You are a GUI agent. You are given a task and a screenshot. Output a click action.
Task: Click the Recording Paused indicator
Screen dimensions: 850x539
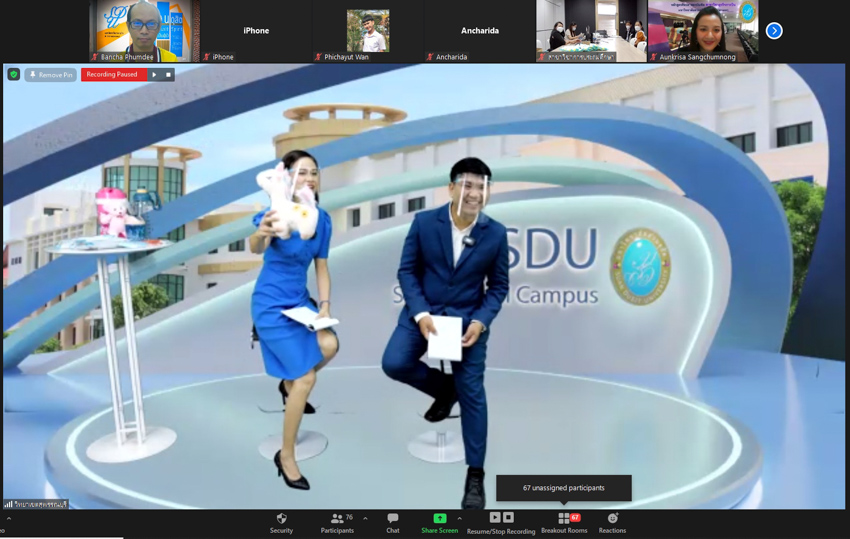click(113, 75)
